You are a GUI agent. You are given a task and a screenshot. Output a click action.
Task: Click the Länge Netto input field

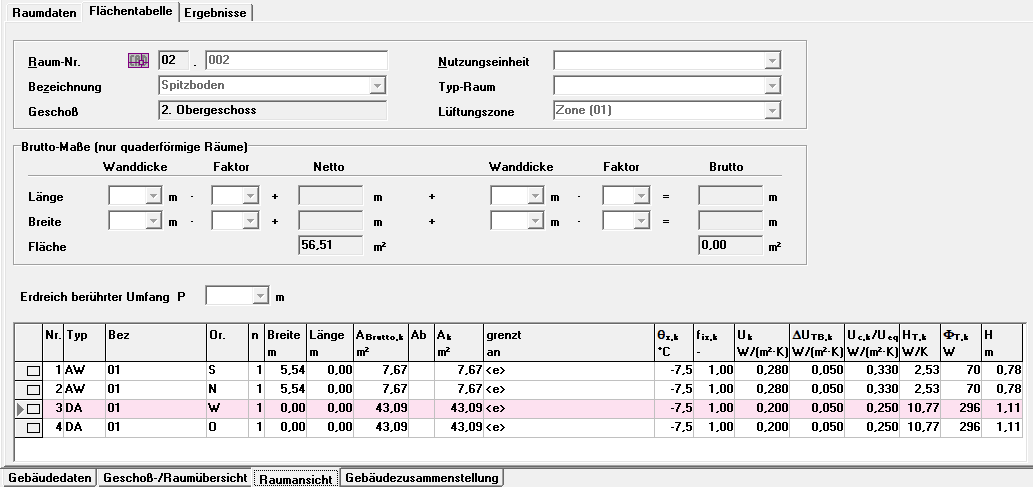tap(331, 196)
